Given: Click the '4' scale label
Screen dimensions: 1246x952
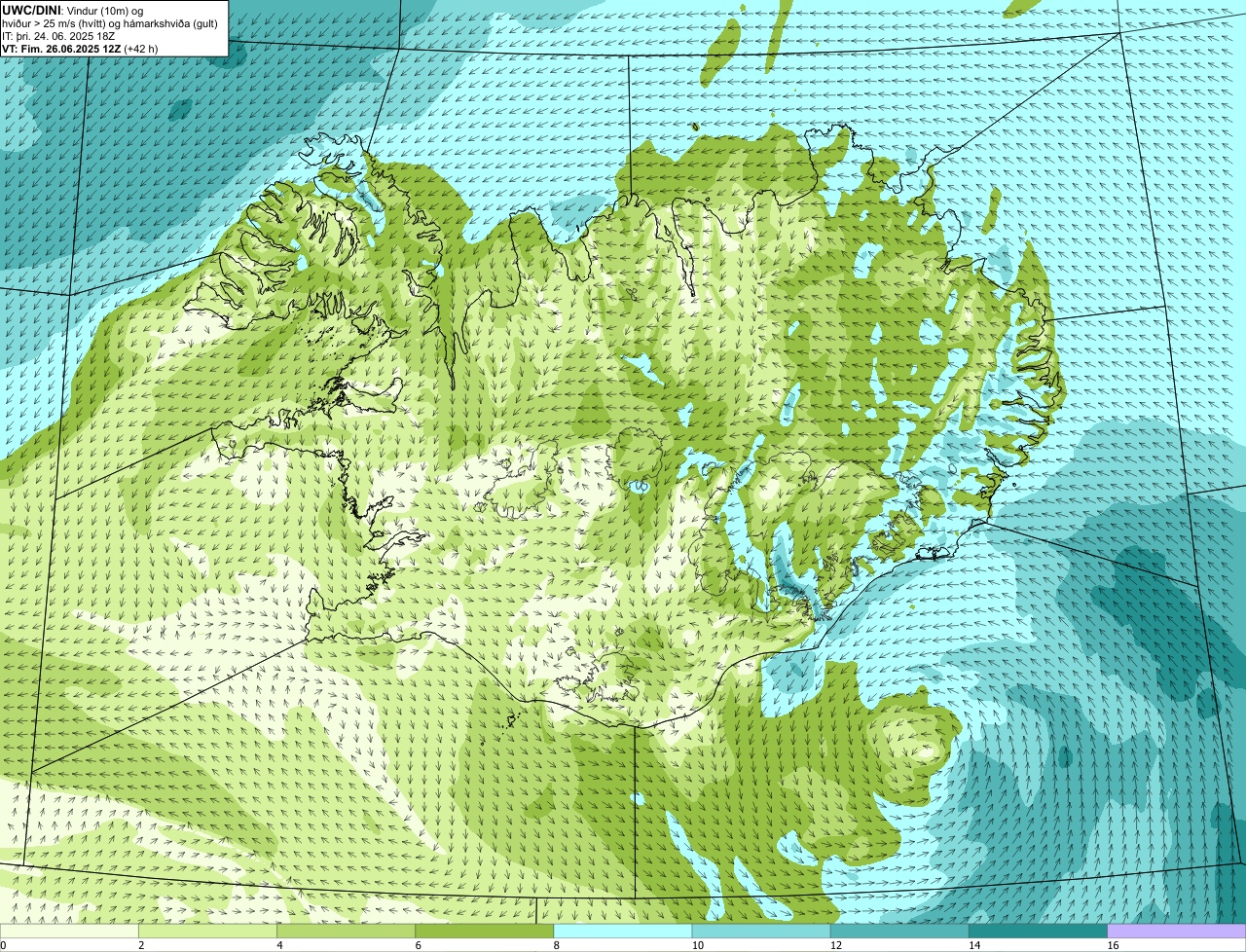Looking at the screenshot, I should (279, 945).
